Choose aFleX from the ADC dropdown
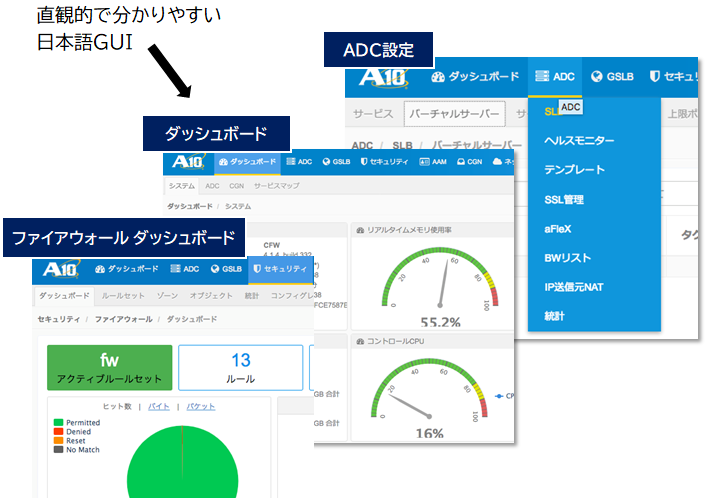 pyautogui.click(x=558, y=229)
